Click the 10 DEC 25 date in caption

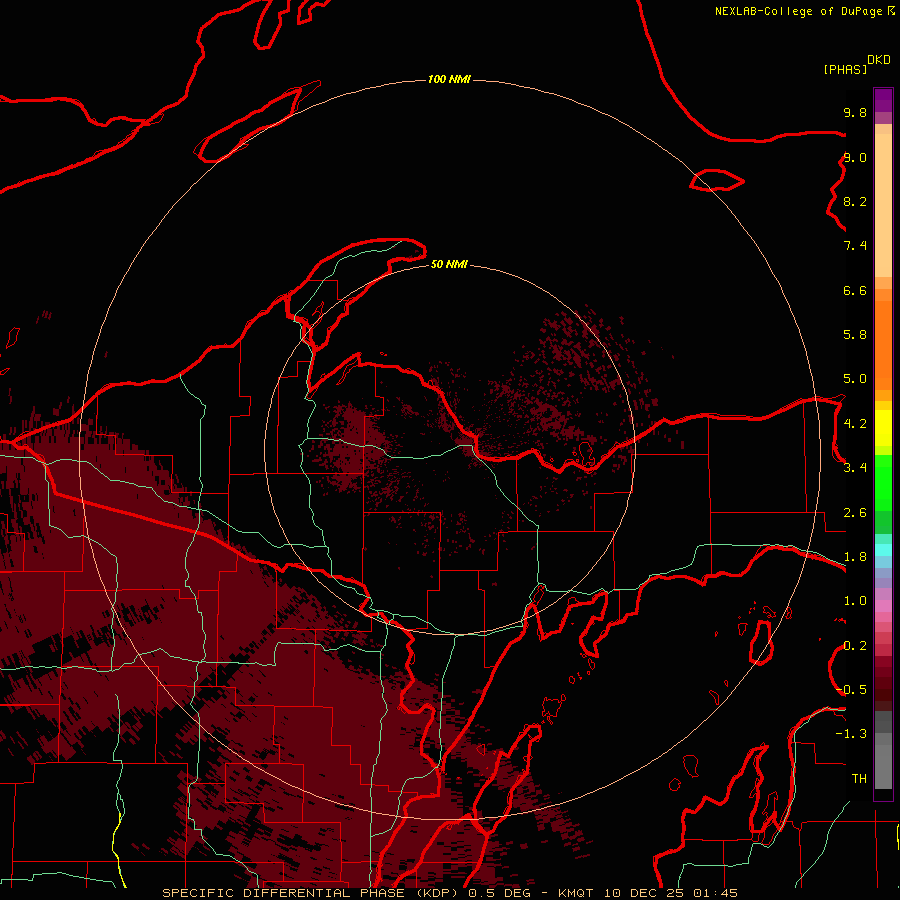[643, 893]
